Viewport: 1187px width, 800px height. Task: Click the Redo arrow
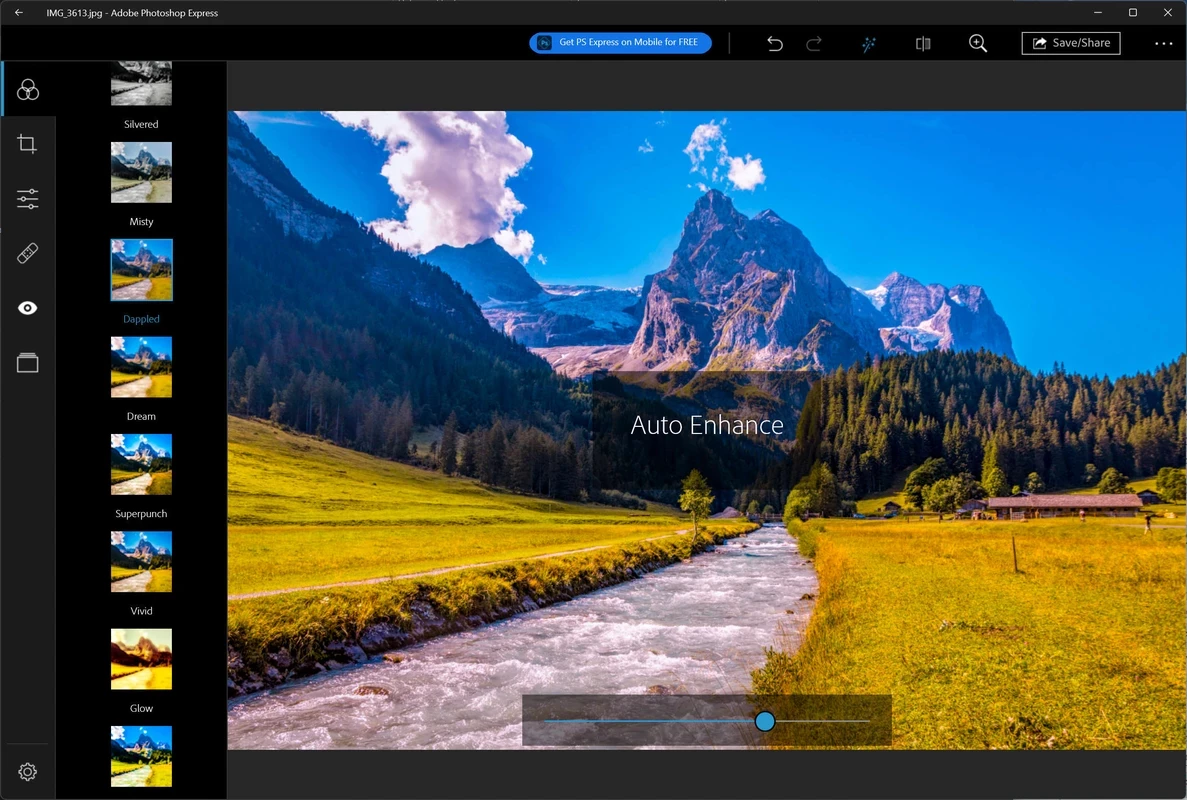[x=814, y=43]
